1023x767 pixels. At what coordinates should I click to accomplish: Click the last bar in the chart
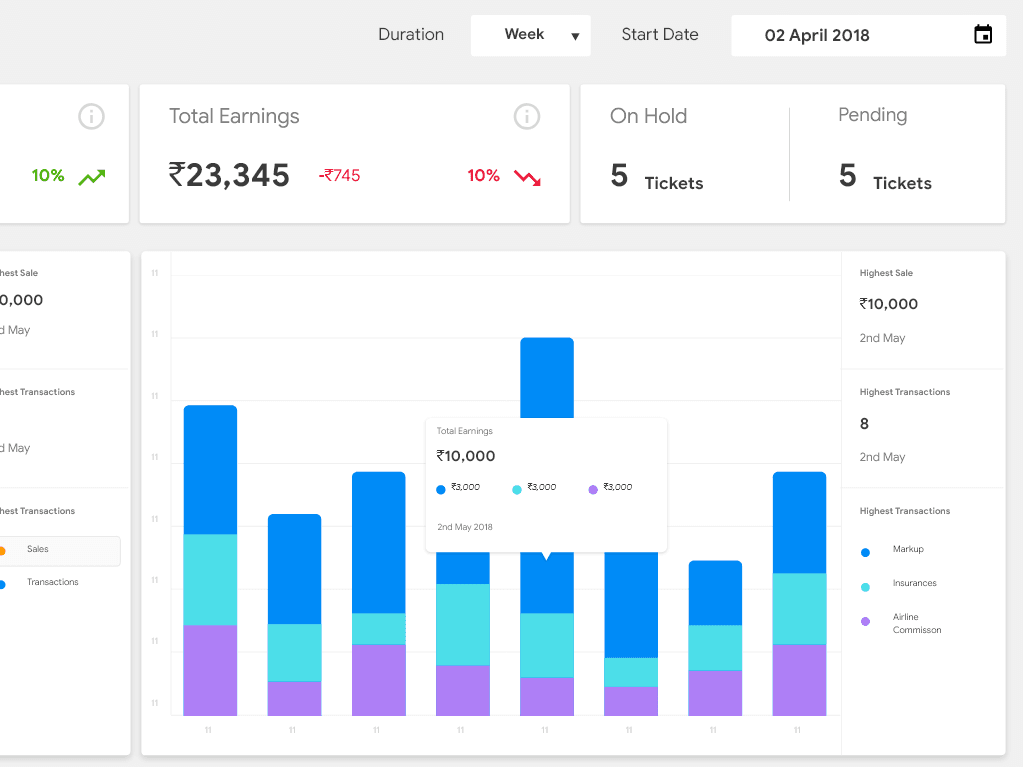click(799, 593)
